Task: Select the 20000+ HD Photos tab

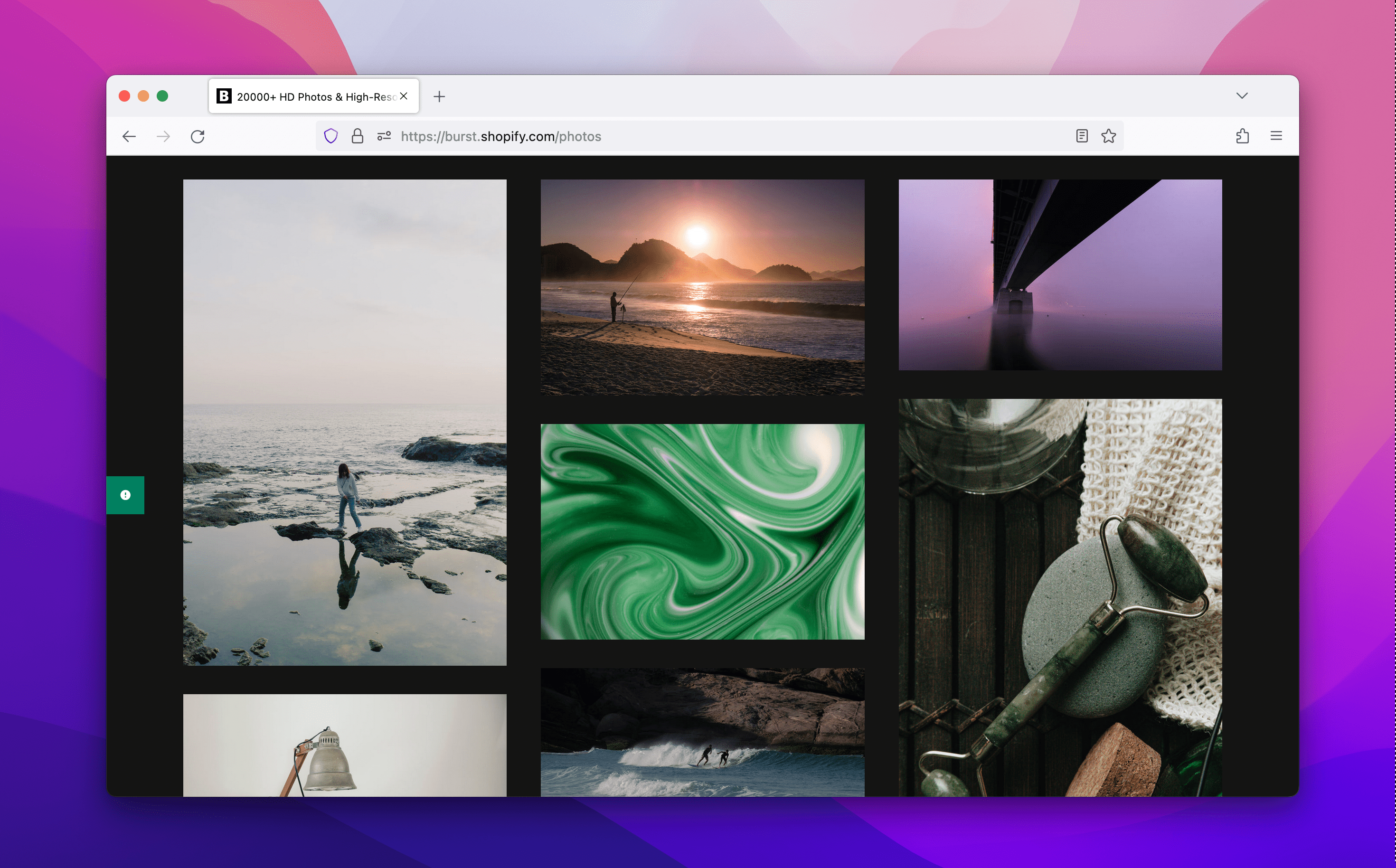Action: [313, 96]
